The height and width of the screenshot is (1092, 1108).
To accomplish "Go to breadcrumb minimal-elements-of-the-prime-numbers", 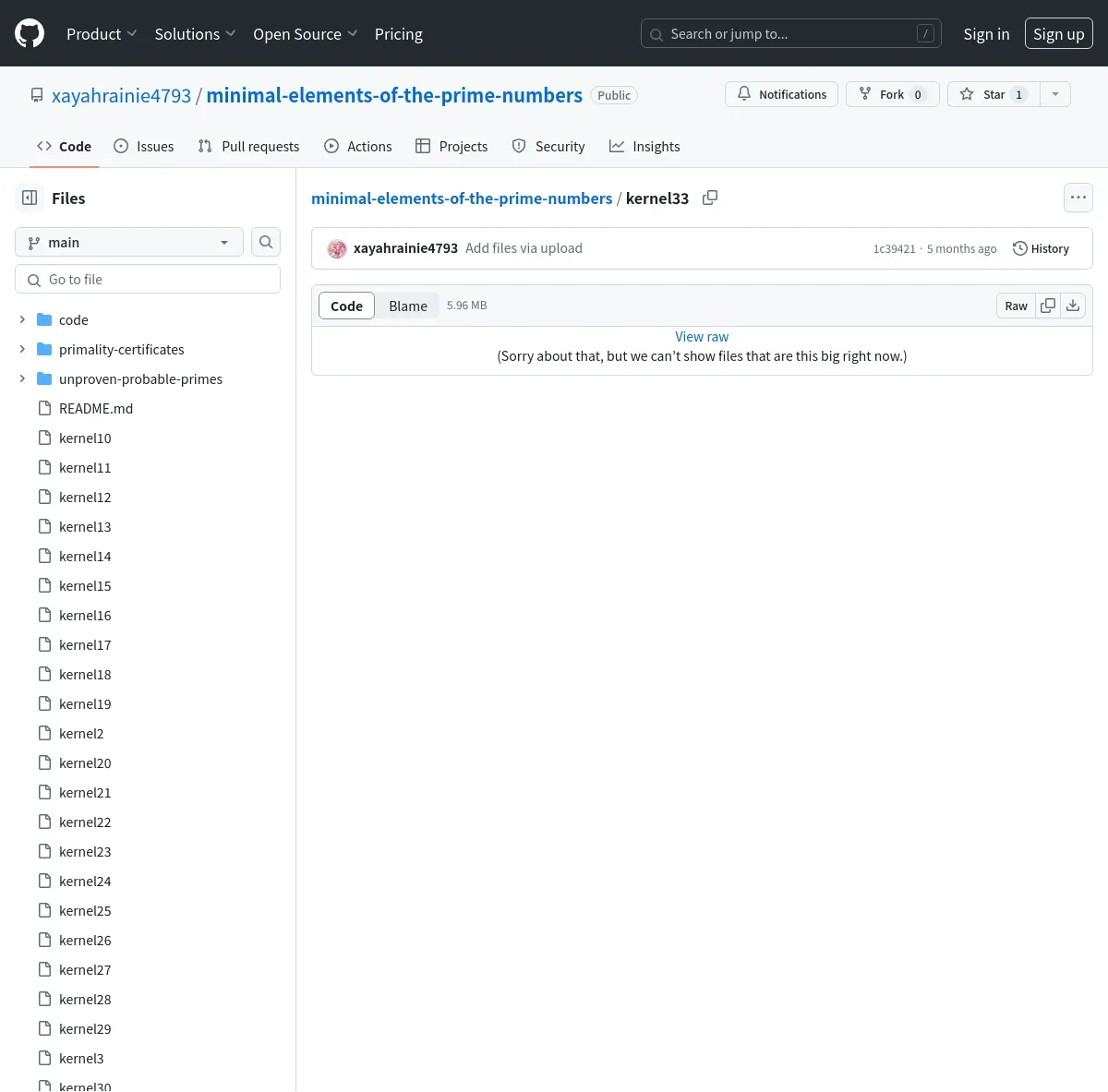I will pyautogui.click(x=462, y=198).
